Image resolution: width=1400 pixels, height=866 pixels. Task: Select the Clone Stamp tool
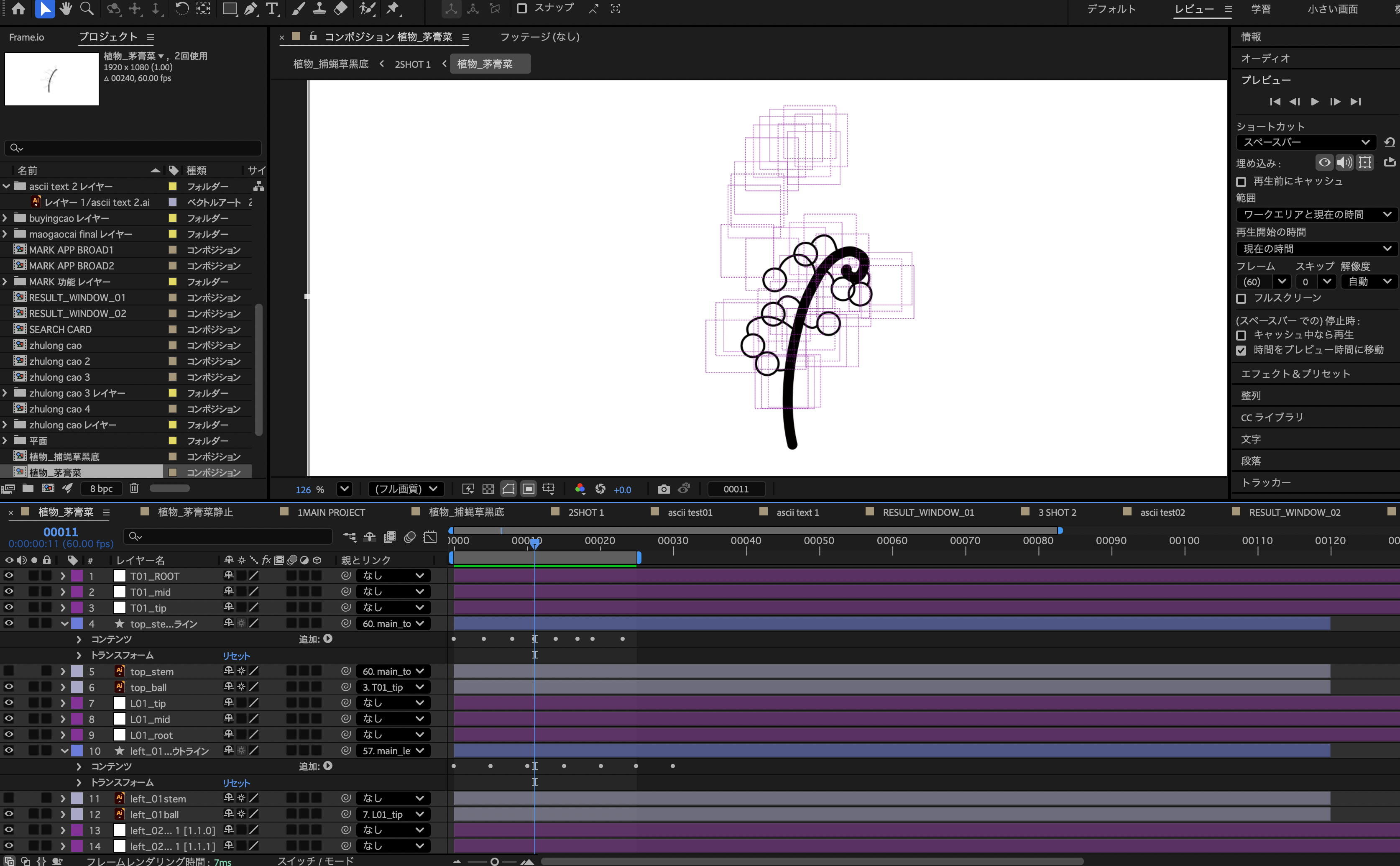click(x=319, y=9)
